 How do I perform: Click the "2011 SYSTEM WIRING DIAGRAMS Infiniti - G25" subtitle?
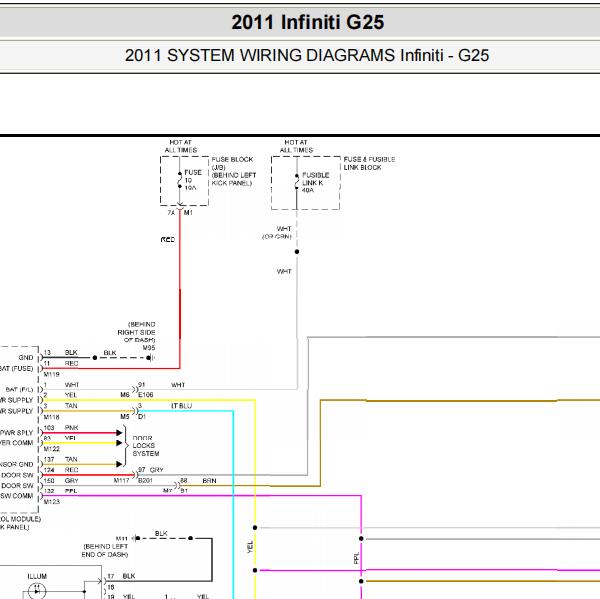click(307, 55)
